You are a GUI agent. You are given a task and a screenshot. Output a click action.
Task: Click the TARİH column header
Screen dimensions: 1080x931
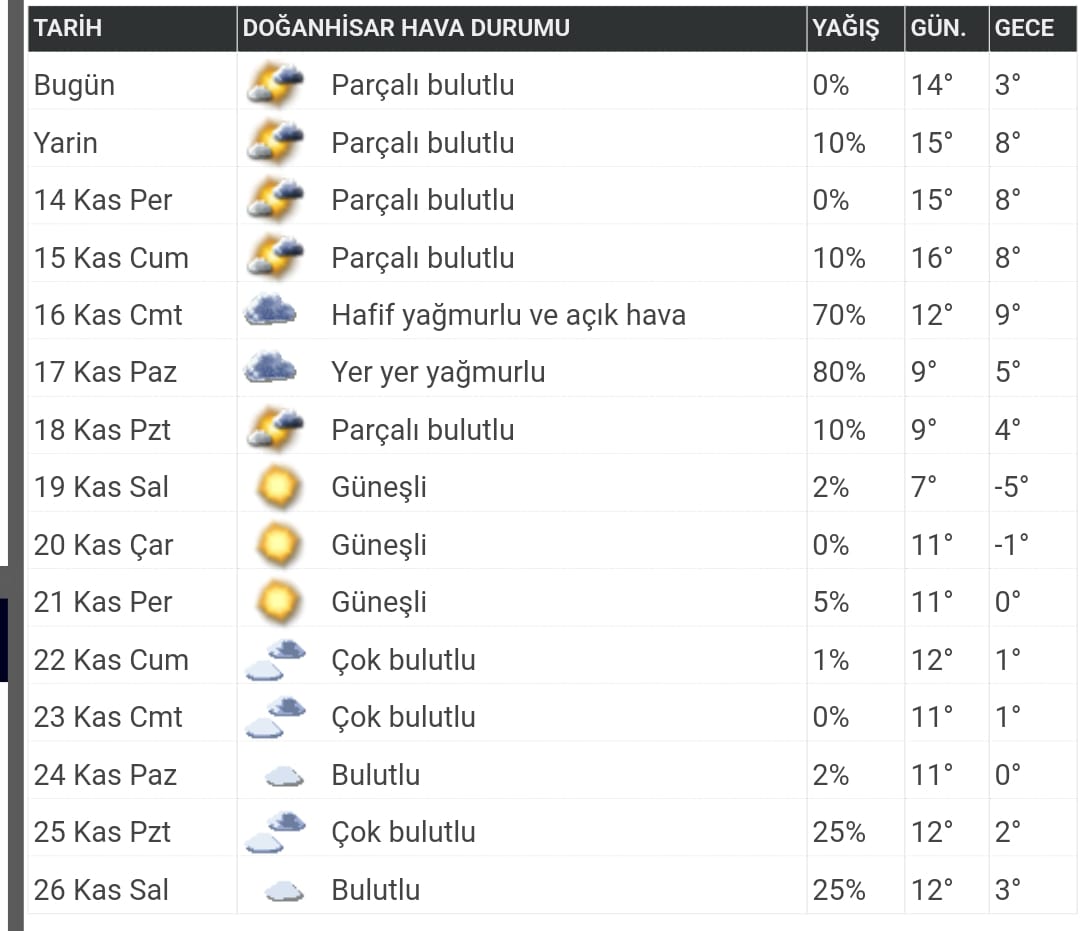[x=68, y=28]
